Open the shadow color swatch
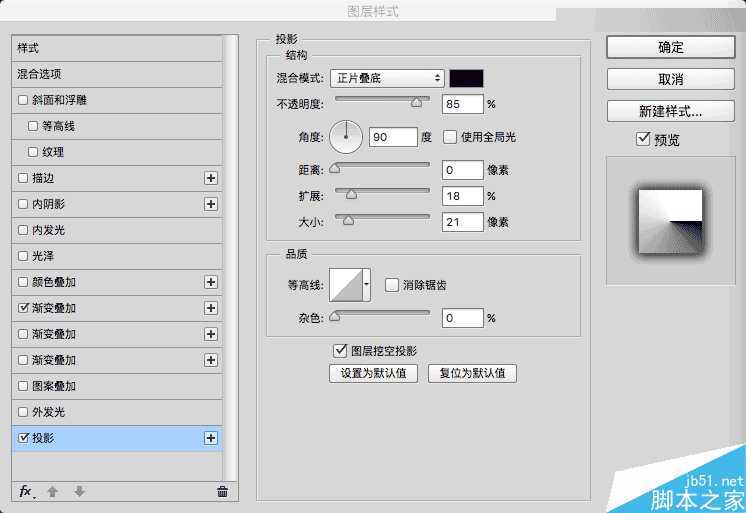 click(466, 78)
